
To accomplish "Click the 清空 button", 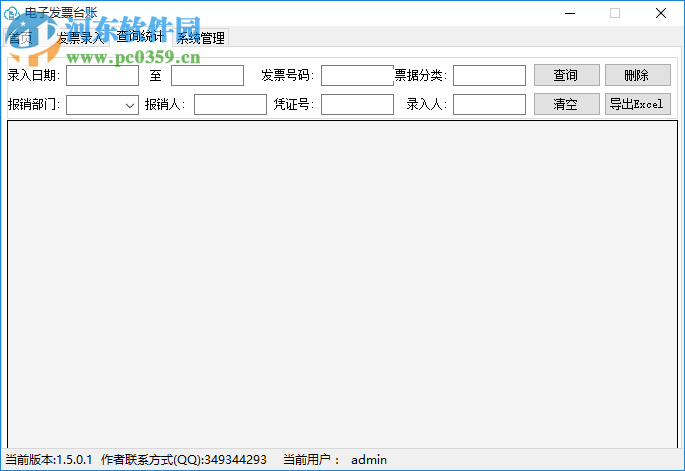I will tap(567, 104).
